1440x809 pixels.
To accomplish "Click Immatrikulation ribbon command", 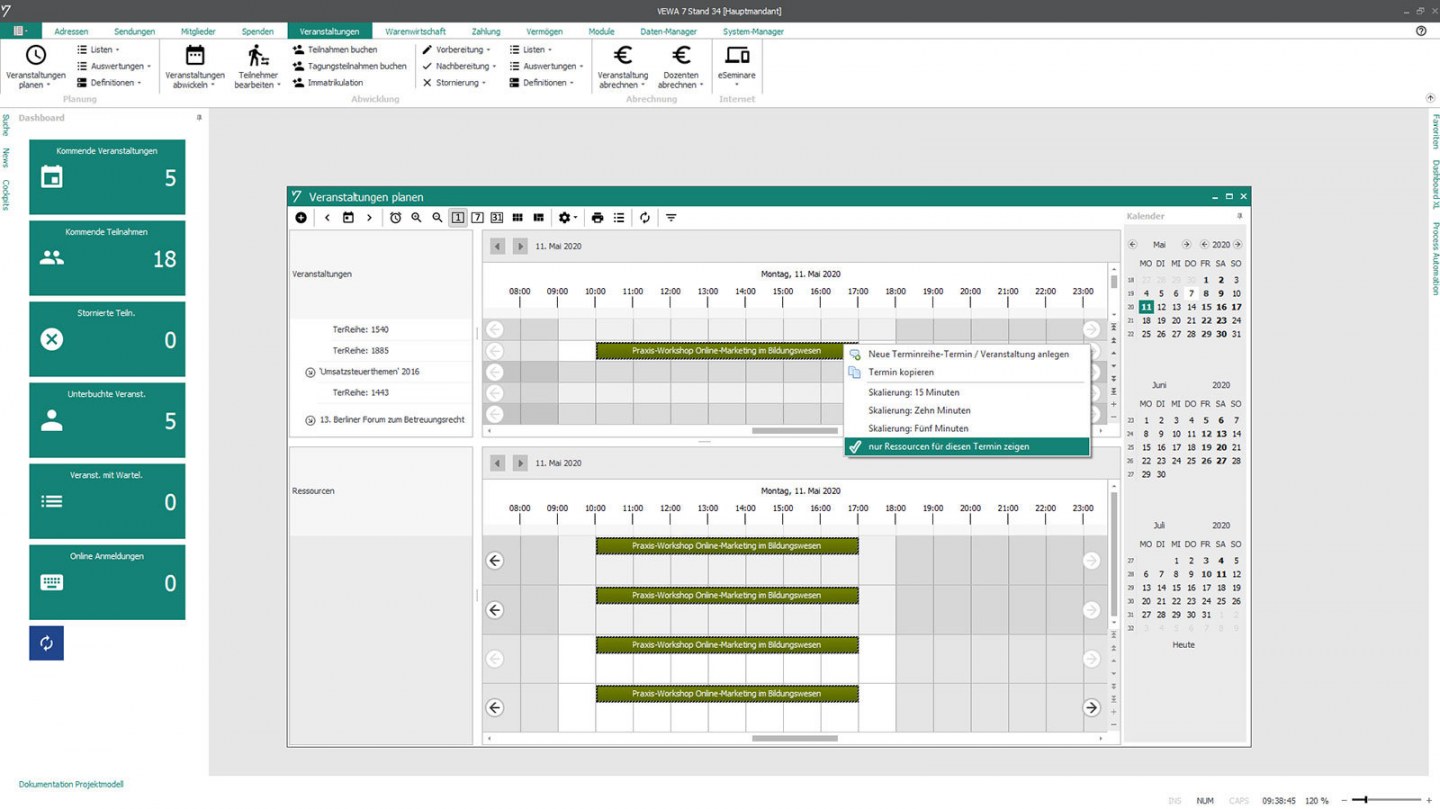I will click(x=327, y=83).
